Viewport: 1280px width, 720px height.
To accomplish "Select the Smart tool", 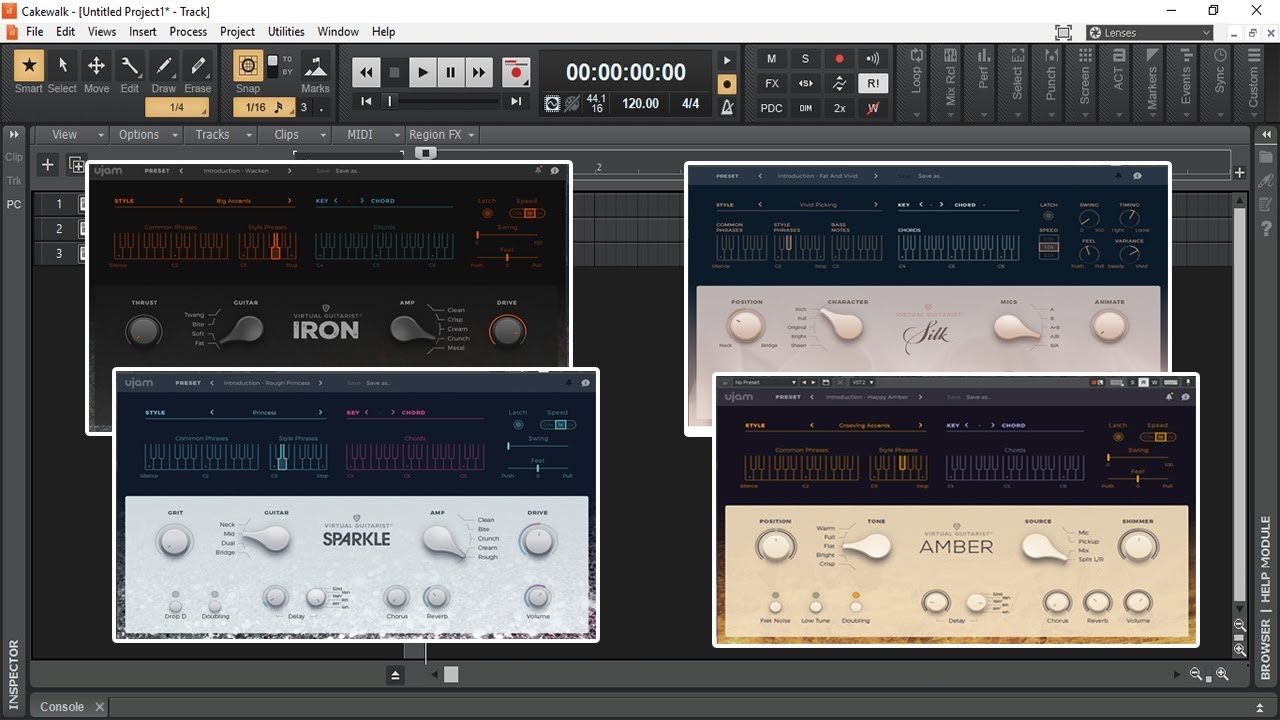I will point(28,67).
